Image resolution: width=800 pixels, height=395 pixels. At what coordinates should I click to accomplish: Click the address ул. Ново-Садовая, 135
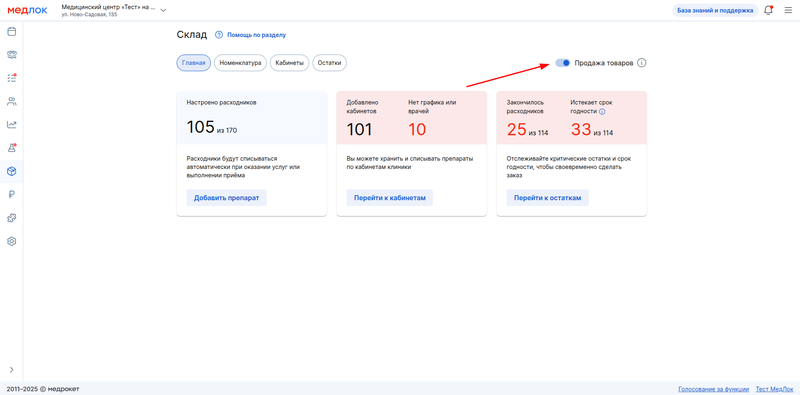point(89,15)
